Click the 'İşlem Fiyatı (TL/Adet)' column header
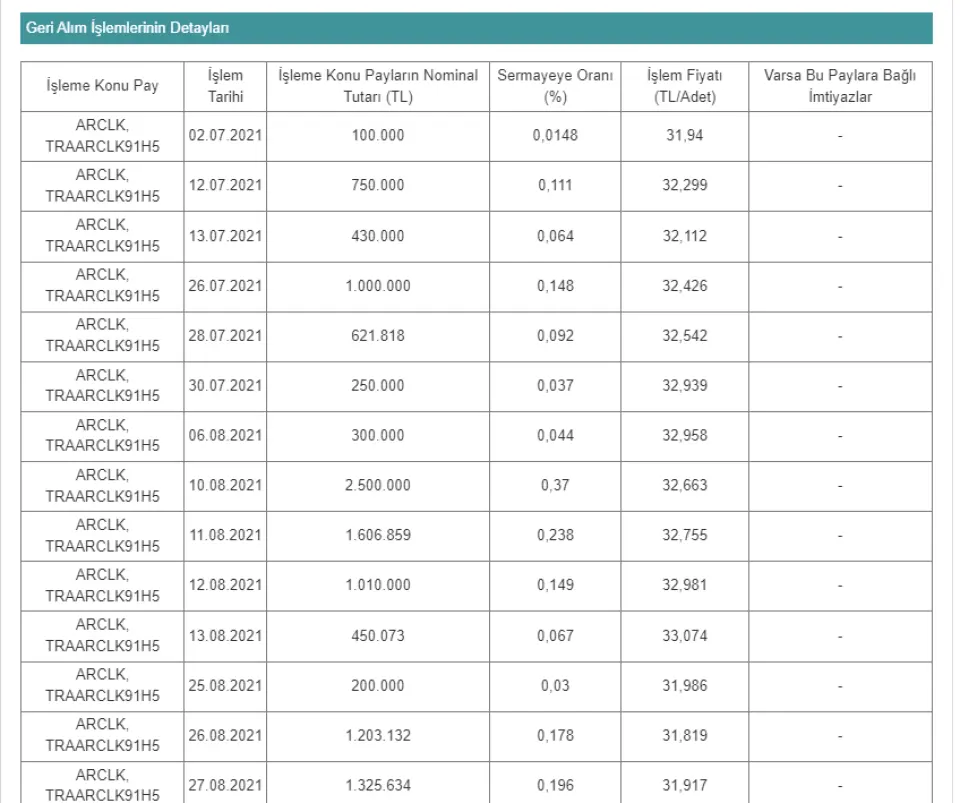This screenshot has width=960, height=803. (x=684, y=86)
